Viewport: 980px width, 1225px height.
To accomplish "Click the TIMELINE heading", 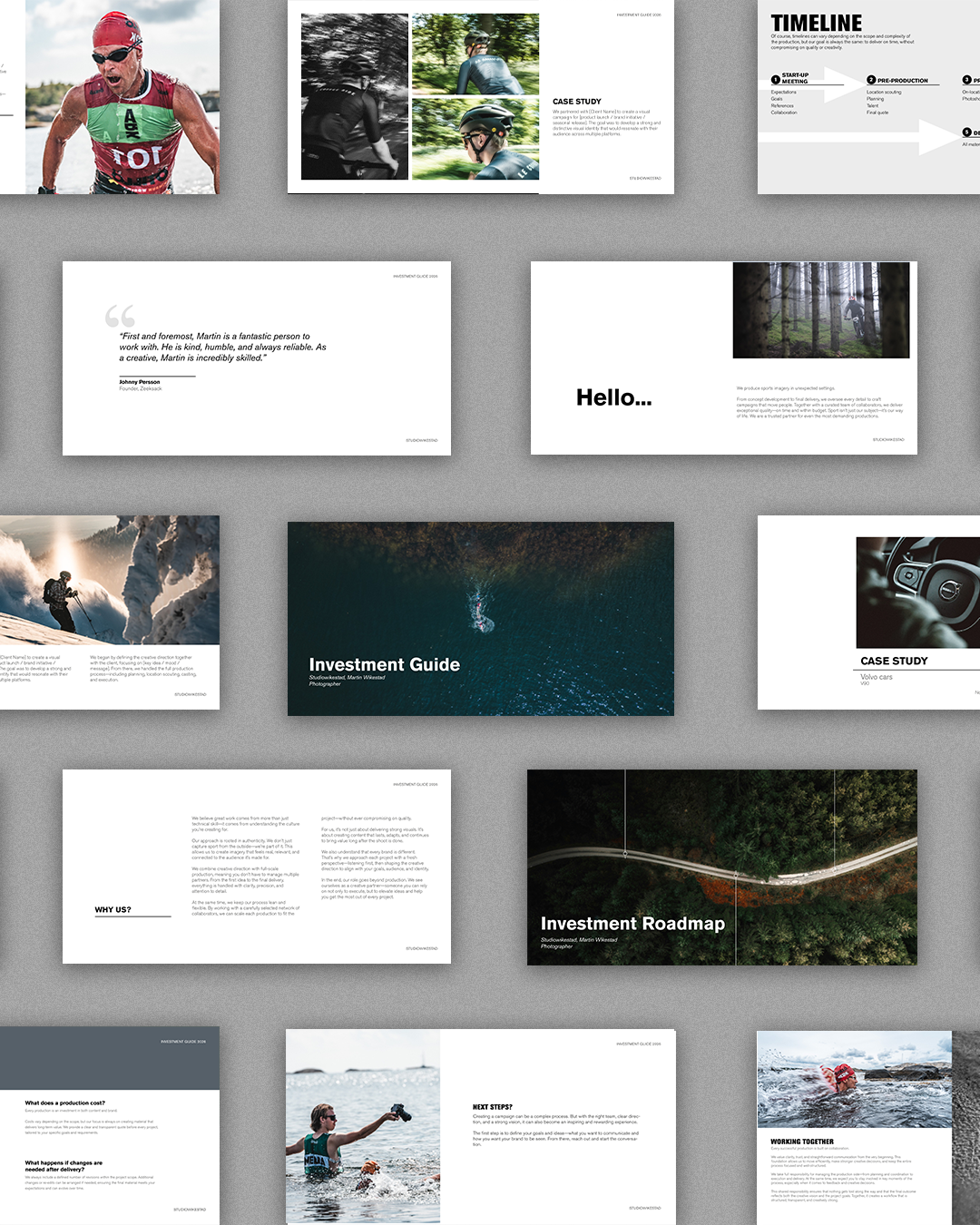I will point(817,23).
